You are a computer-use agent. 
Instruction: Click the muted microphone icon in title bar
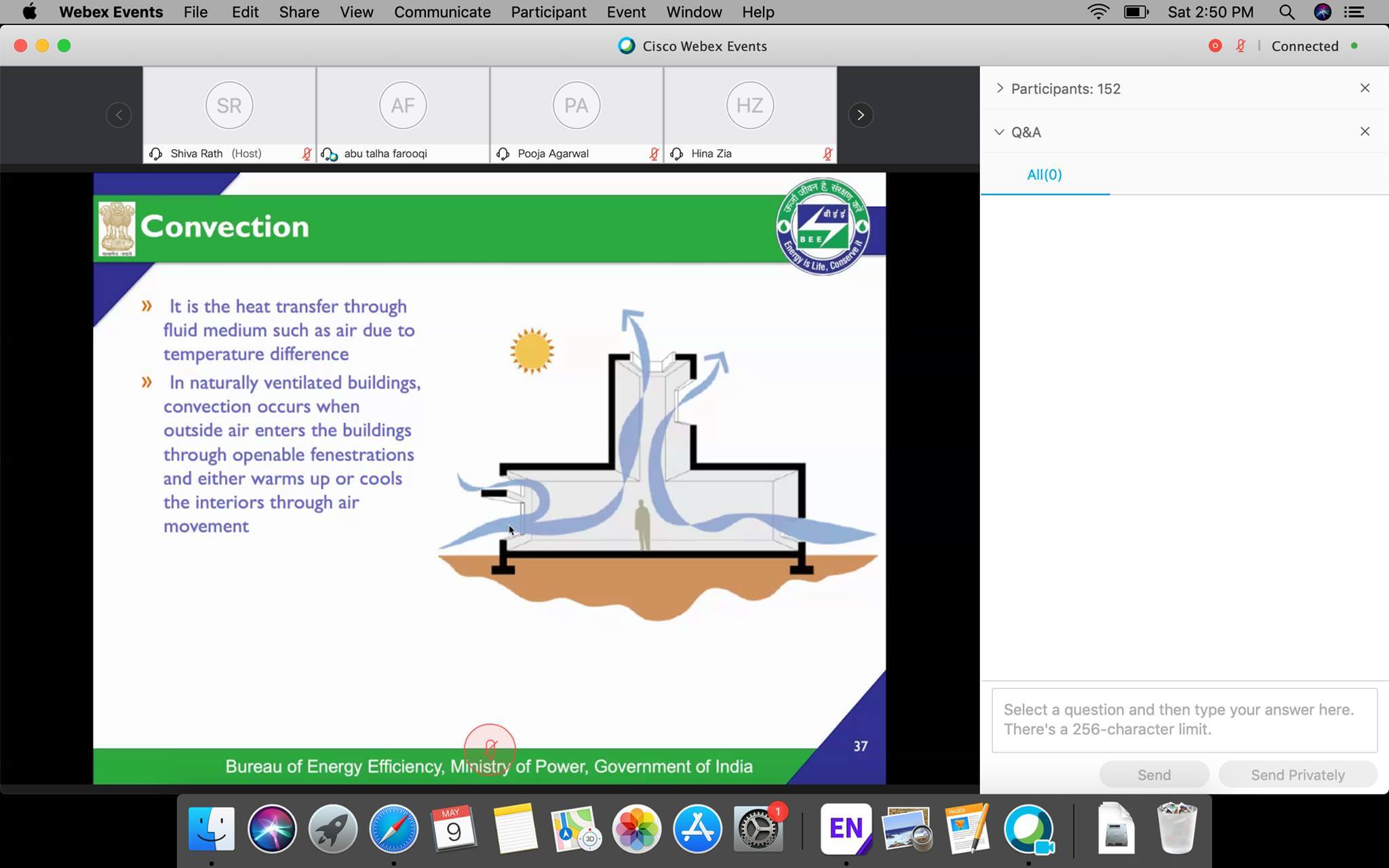1240,46
